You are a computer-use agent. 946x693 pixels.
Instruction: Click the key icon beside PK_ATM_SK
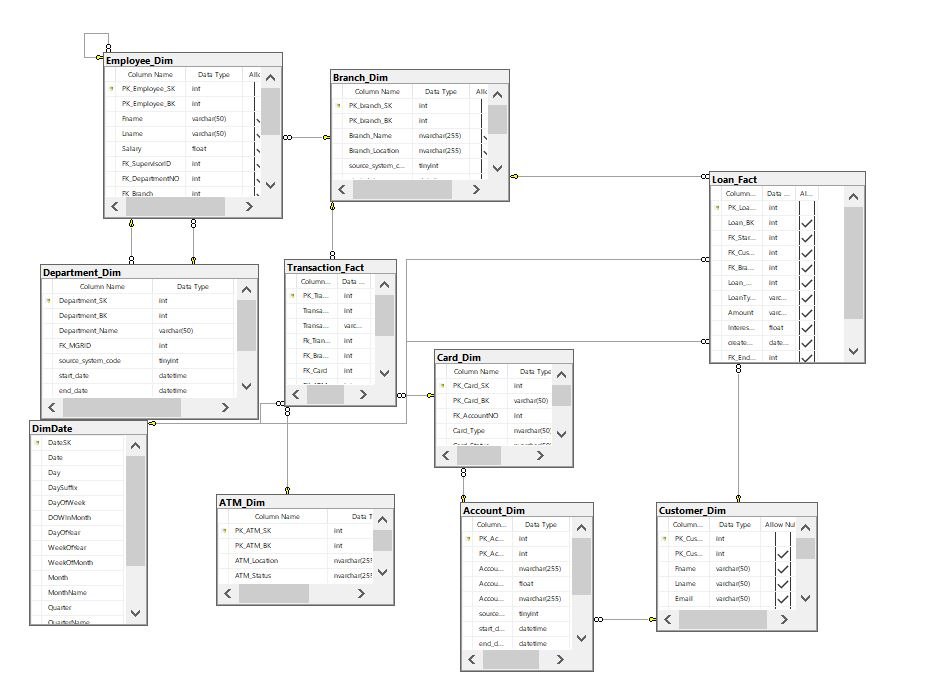(224, 531)
